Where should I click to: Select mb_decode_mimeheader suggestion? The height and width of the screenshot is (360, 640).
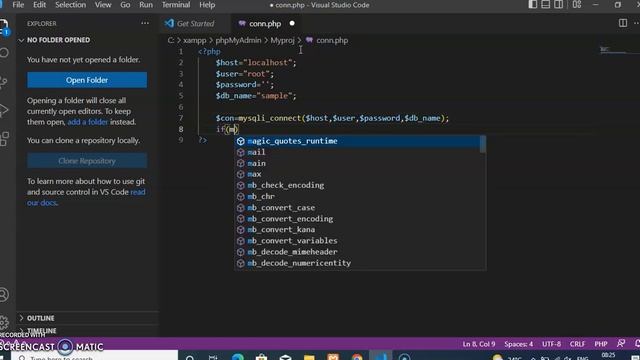click(358, 252)
